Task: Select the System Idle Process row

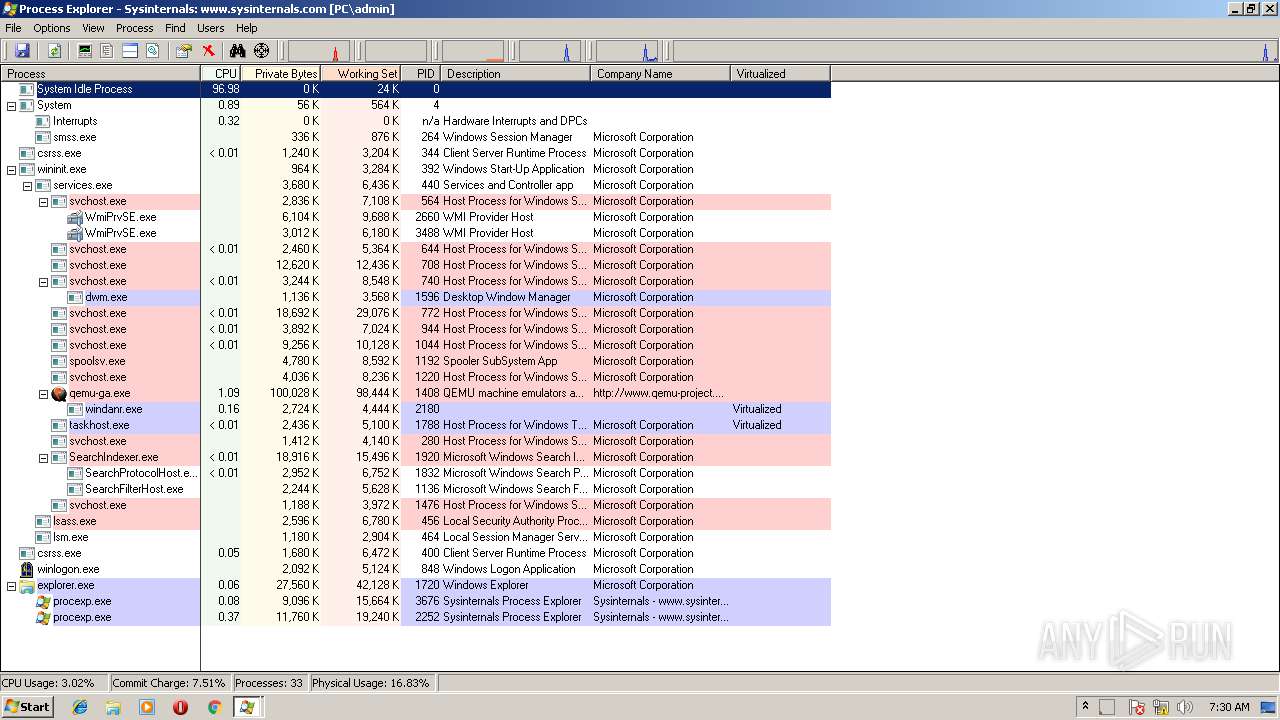Action: click(x=415, y=89)
